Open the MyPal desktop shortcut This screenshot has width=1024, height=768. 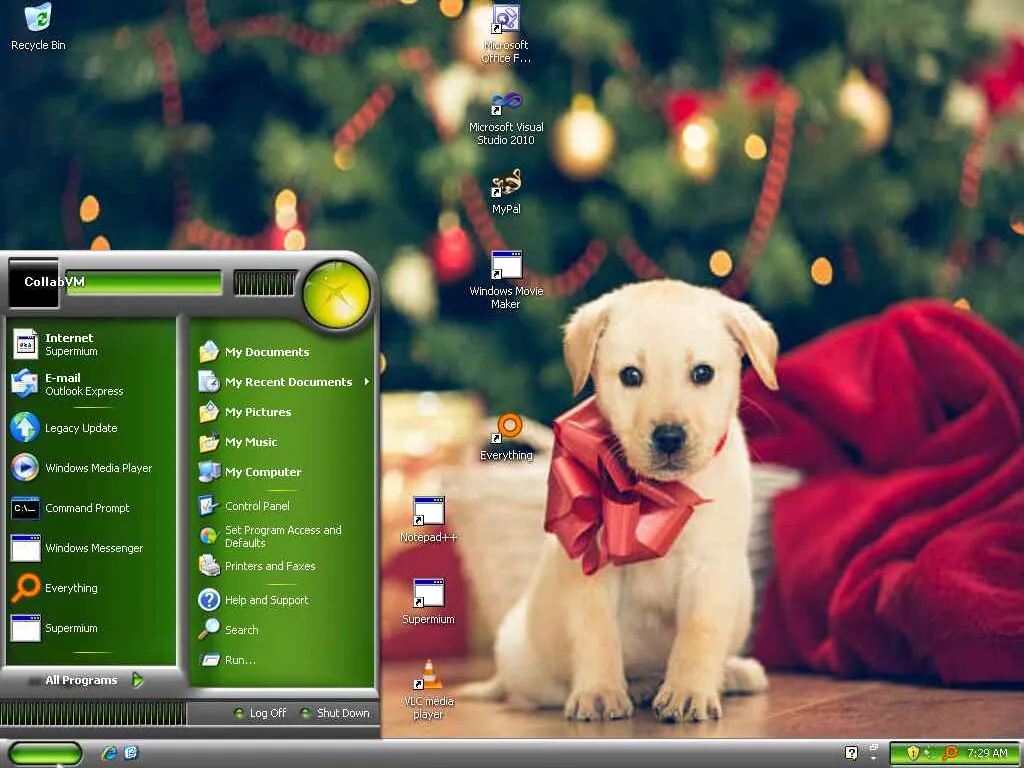[506, 192]
